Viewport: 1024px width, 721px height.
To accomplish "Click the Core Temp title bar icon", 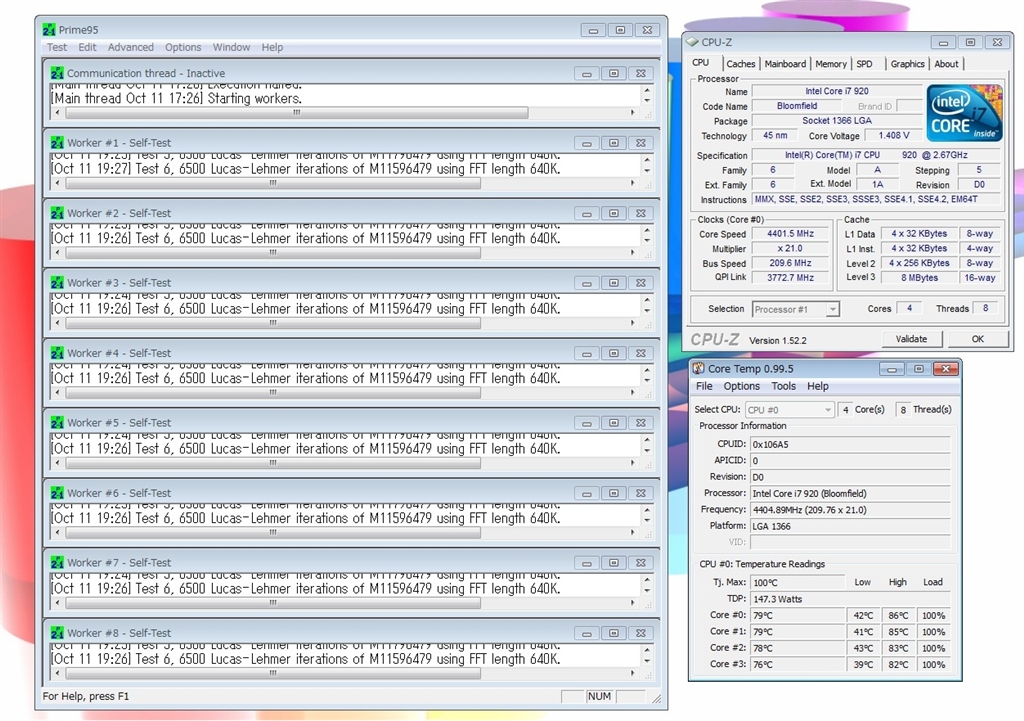I will (699, 368).
